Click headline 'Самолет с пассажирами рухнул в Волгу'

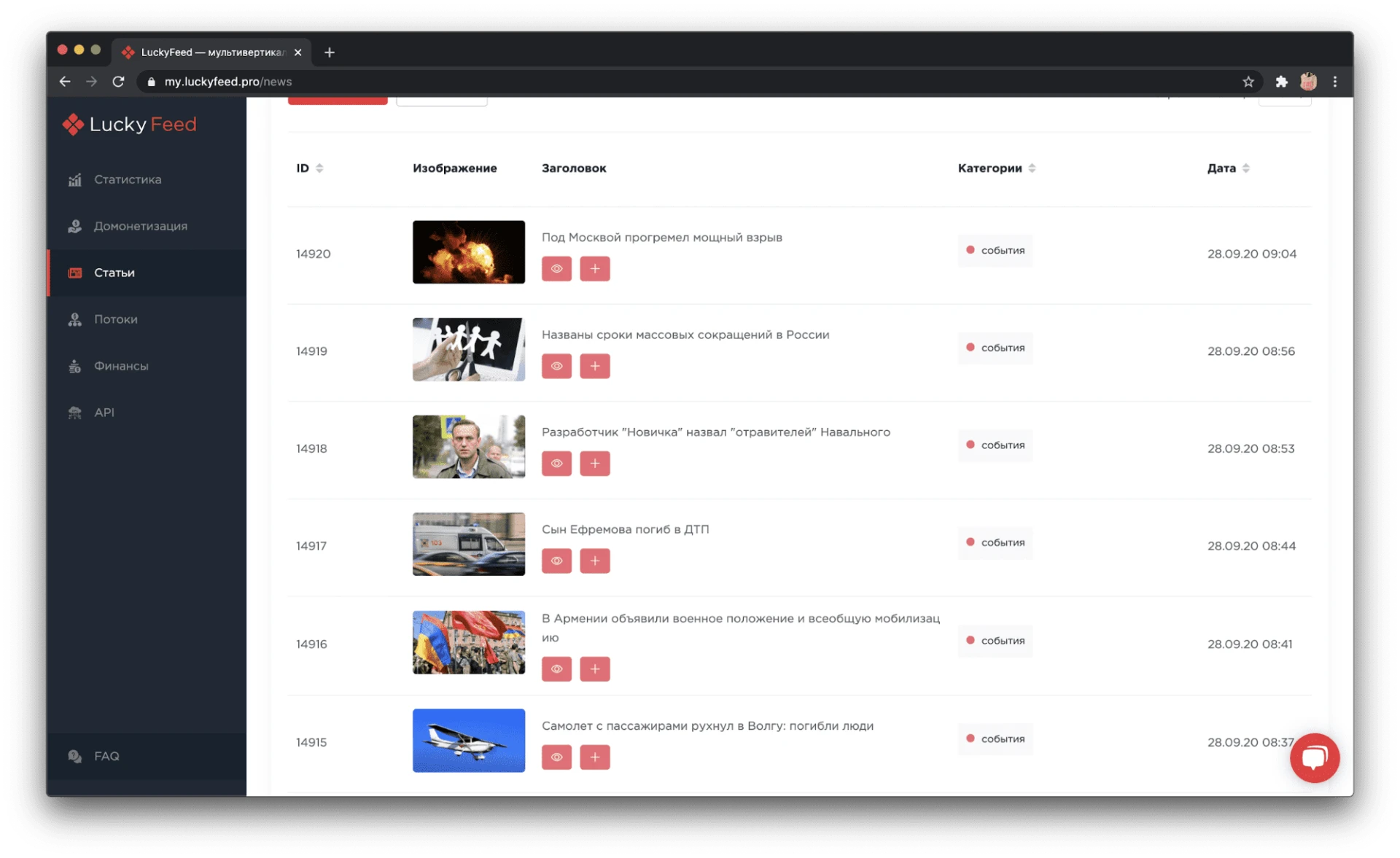tap(708, 726)
